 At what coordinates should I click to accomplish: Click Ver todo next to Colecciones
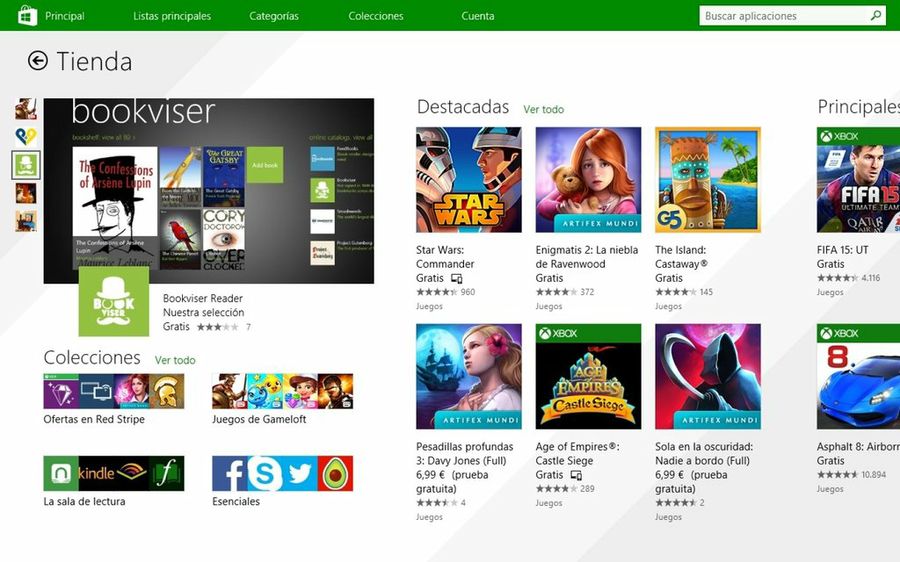tap(175, 360)
